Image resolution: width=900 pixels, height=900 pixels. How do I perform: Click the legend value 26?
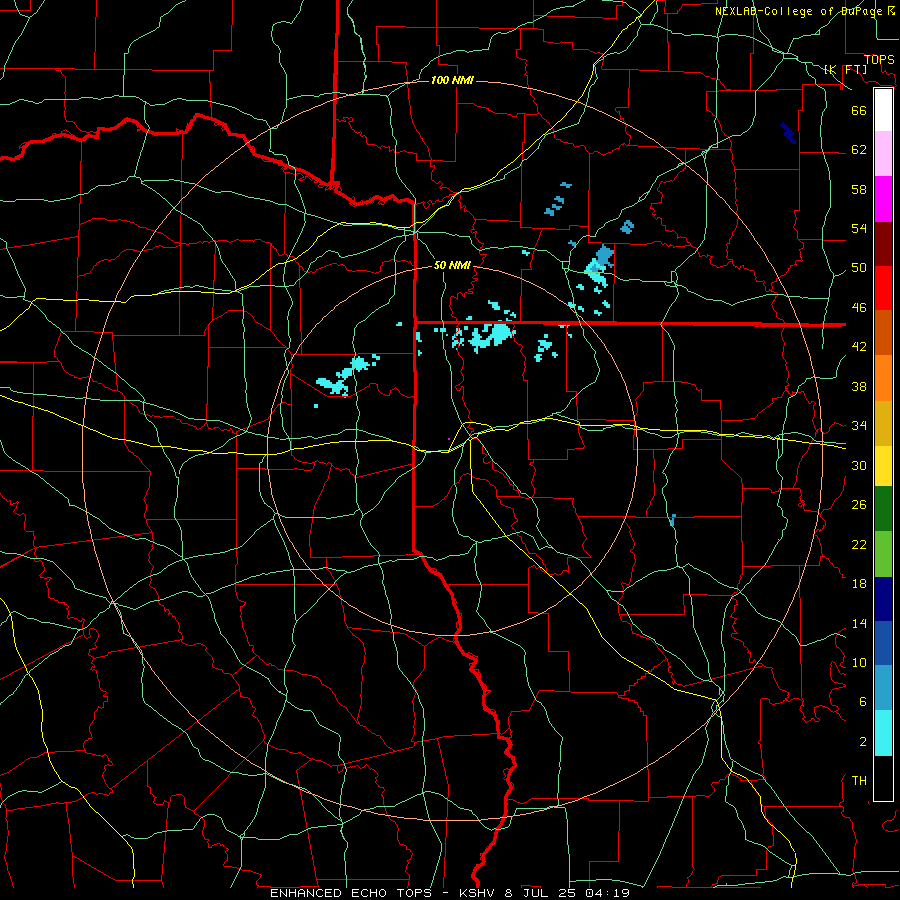[859, 505]
